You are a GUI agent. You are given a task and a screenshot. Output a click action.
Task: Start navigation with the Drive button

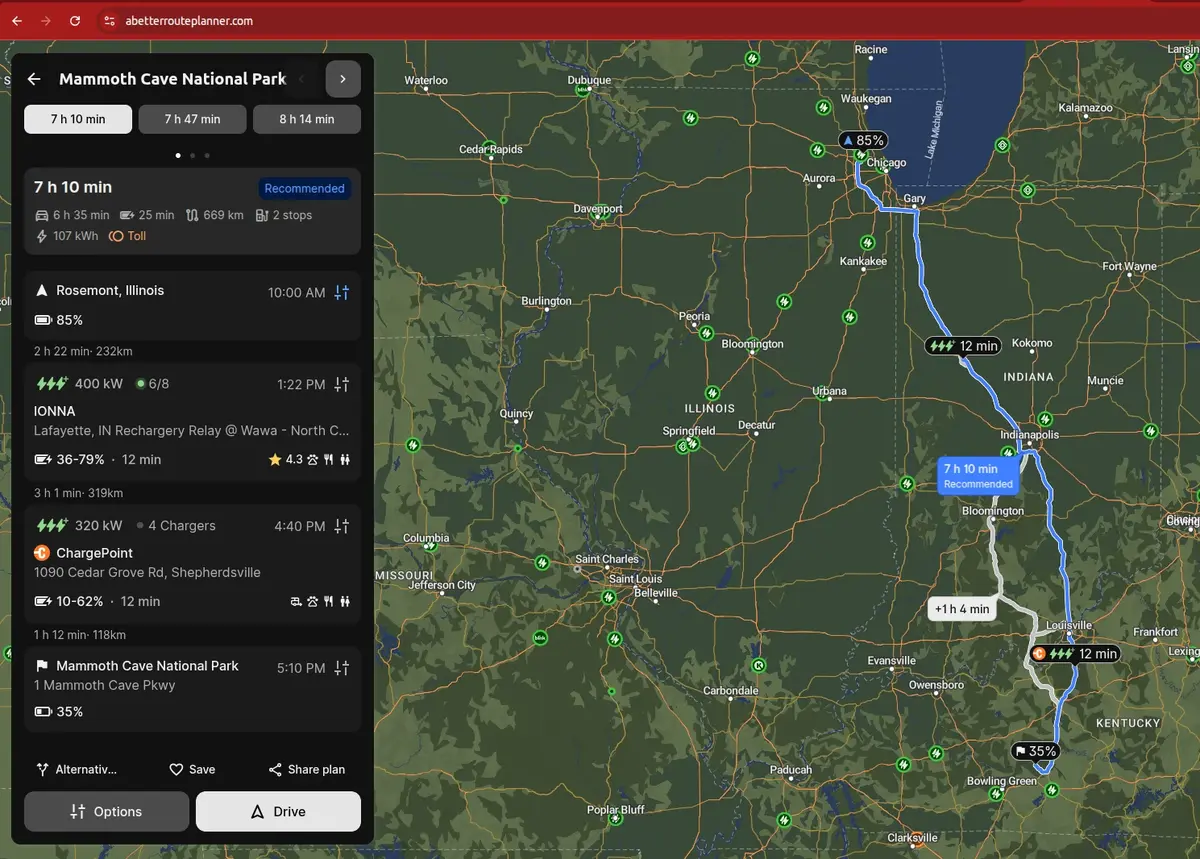click(278, 811)
